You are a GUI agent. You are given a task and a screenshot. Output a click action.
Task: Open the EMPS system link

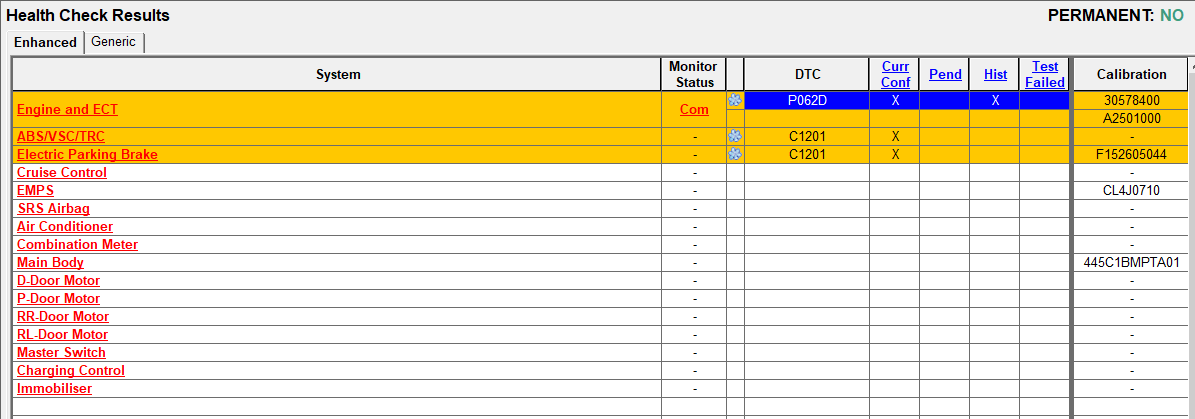pos(35,190)
